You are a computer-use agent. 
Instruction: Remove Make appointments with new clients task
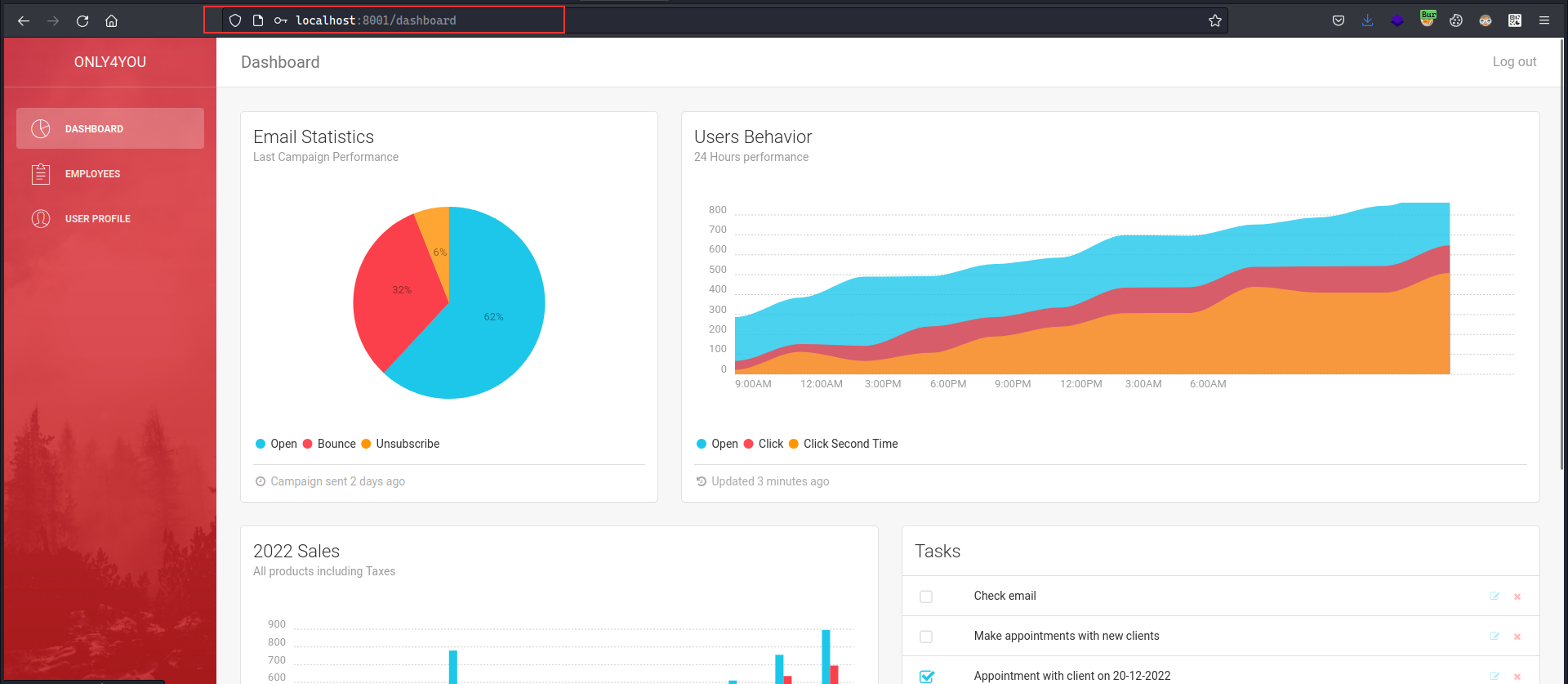click(1517, 637)
